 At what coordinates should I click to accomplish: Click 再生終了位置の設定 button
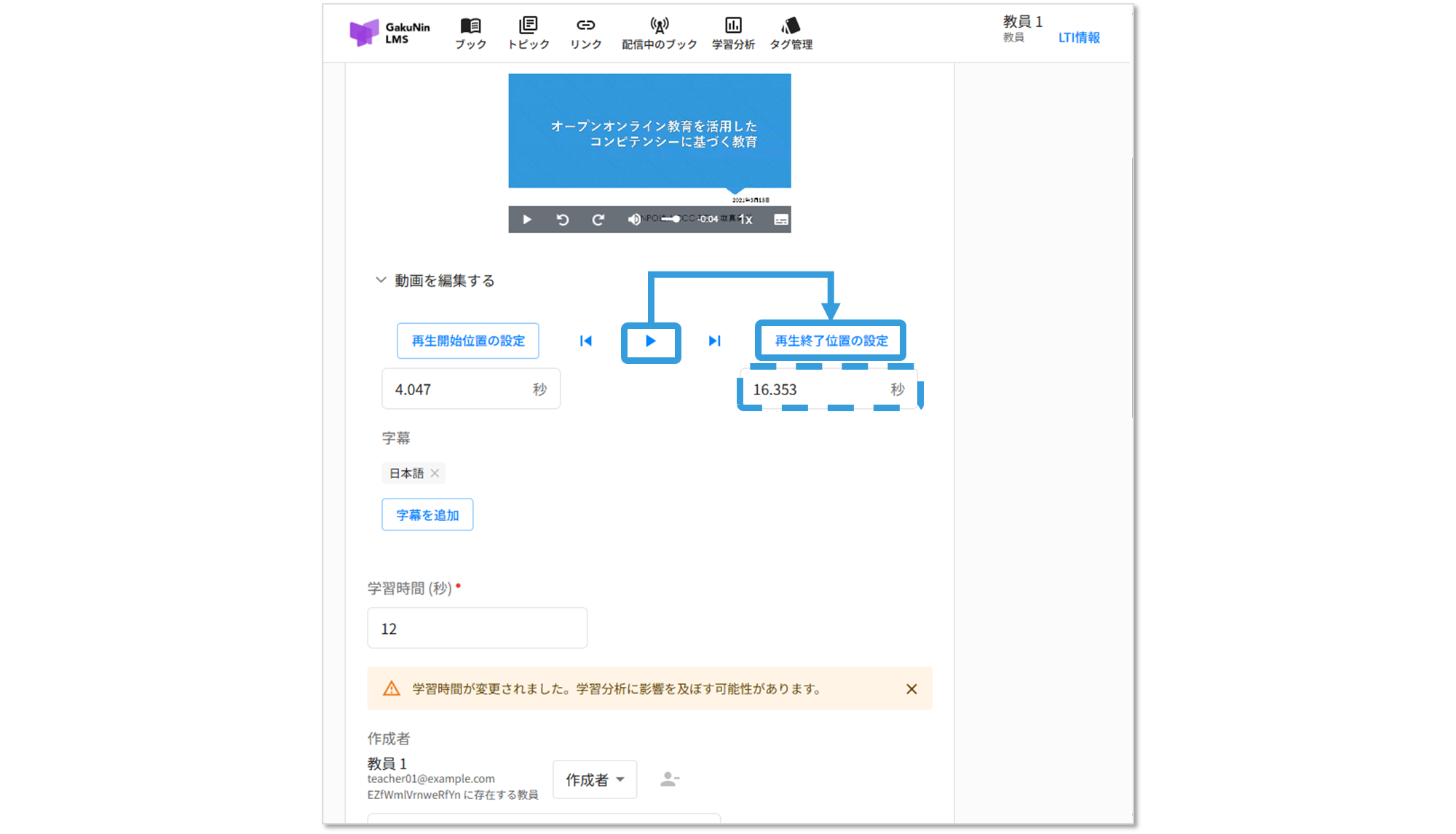click(x=831, y=341)
